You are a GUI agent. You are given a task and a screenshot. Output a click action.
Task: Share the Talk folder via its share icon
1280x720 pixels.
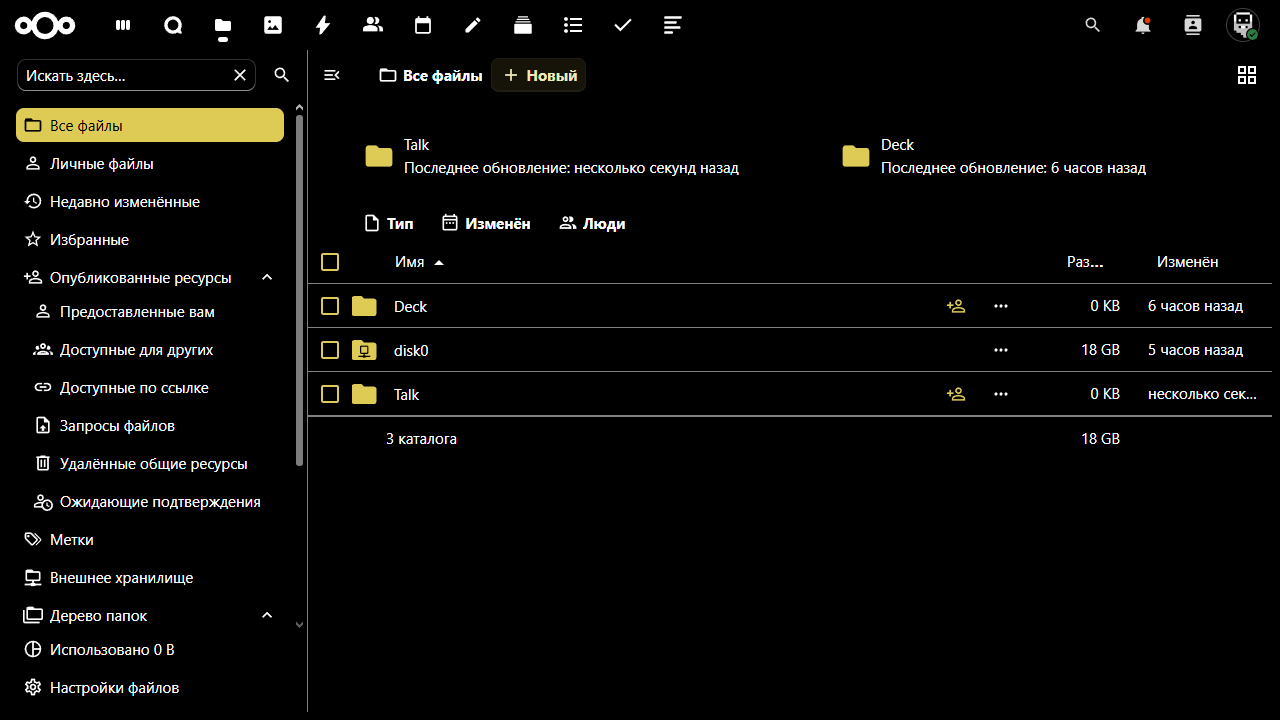[955, 393]
